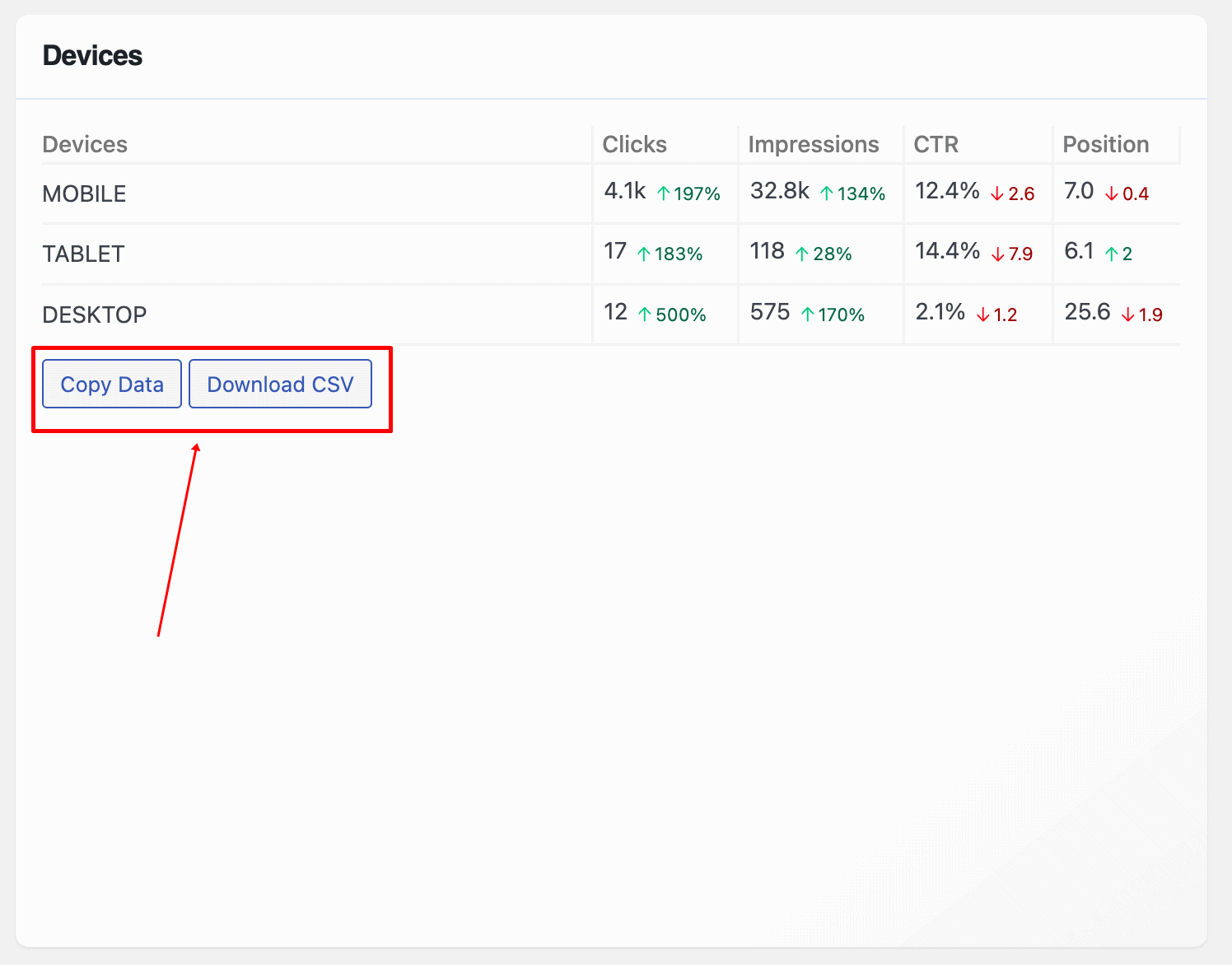Click the red down arrow next to TABLET CTR
This screenshot has height=965, width=1232.
996,254
